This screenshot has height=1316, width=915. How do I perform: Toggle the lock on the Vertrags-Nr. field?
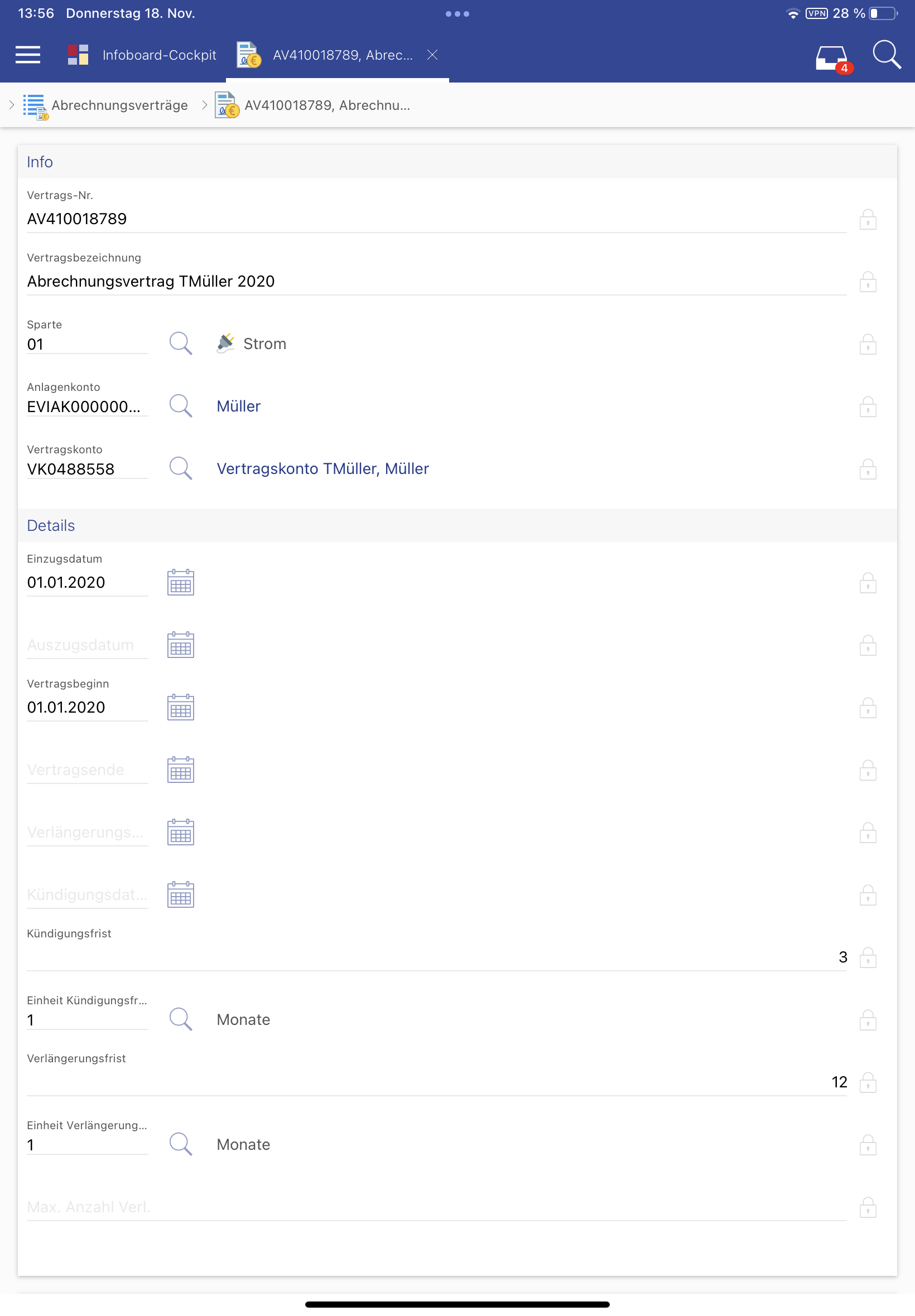click(868, 220)
